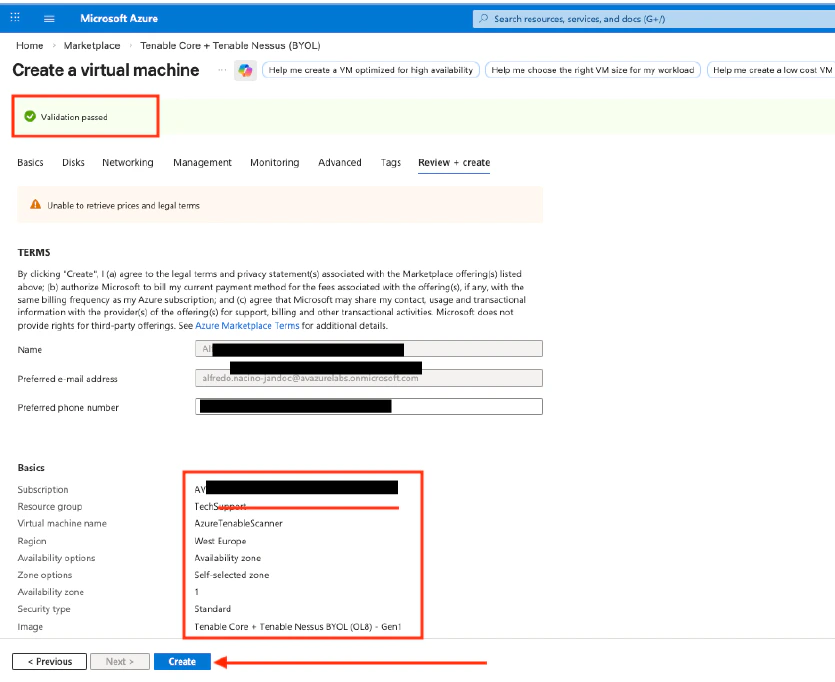Image resolution: width=835 pixels, height=682 pixels.
Task: Click the app launcher grid icon
Action: pos(14,17)
